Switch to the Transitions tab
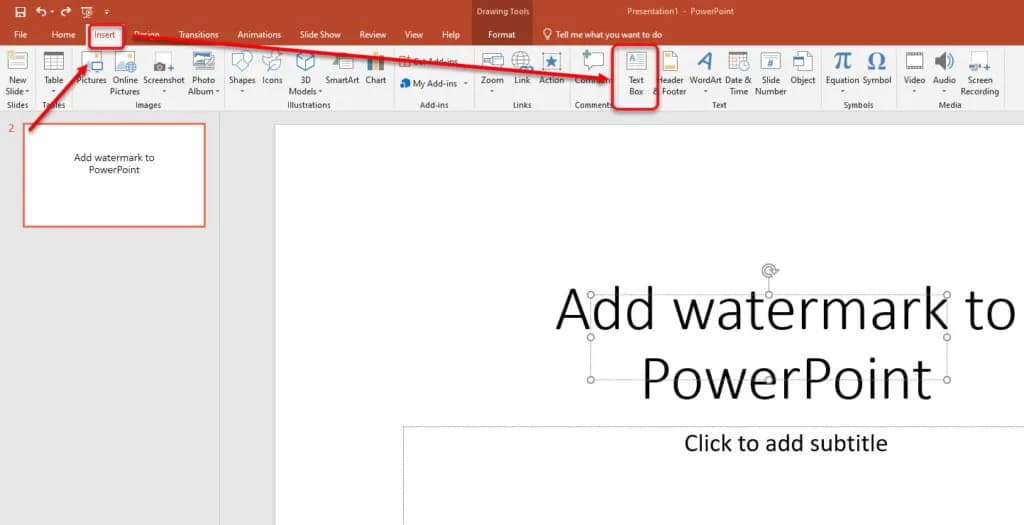Screen dimensions: 1024x525 click(198, 34)
